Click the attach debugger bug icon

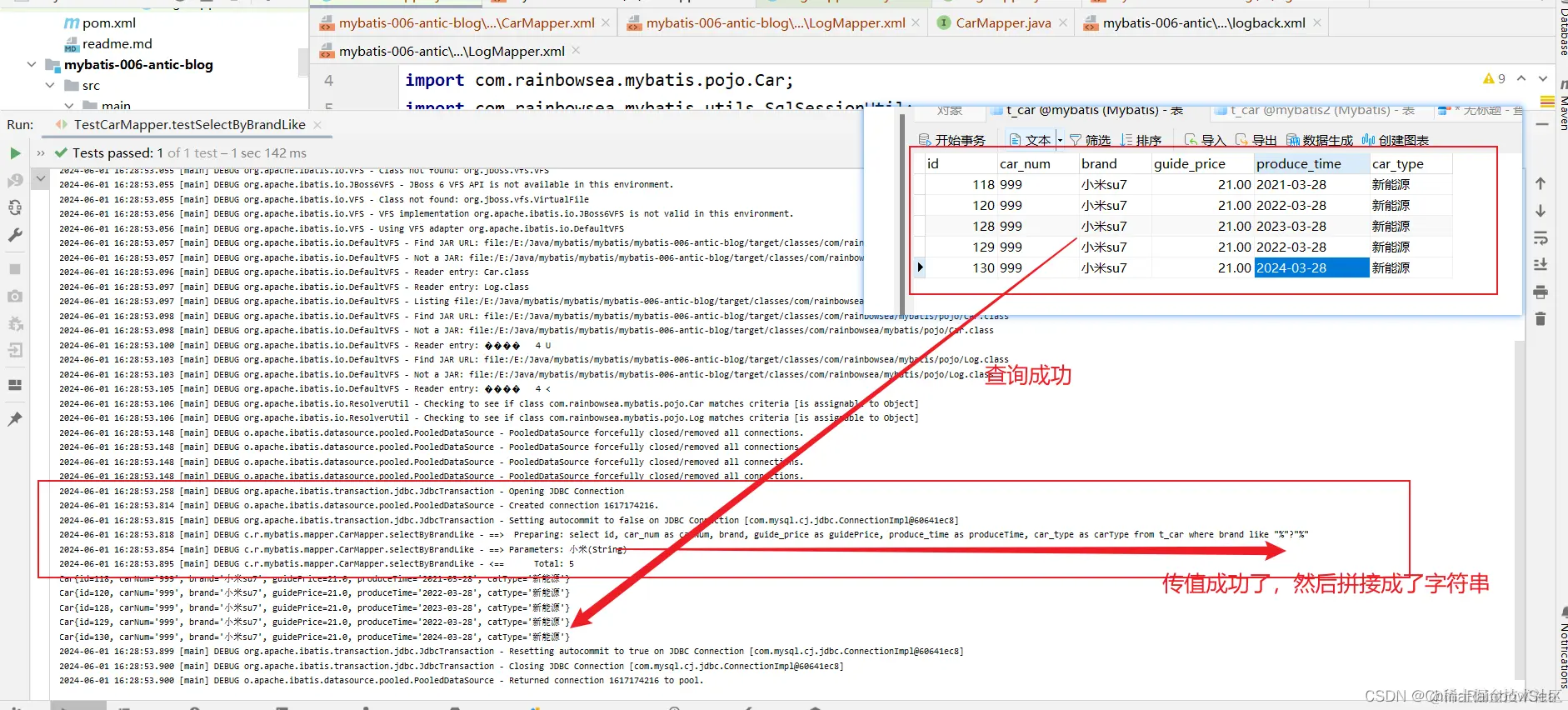pyautogui.click(x=15, y=323)
